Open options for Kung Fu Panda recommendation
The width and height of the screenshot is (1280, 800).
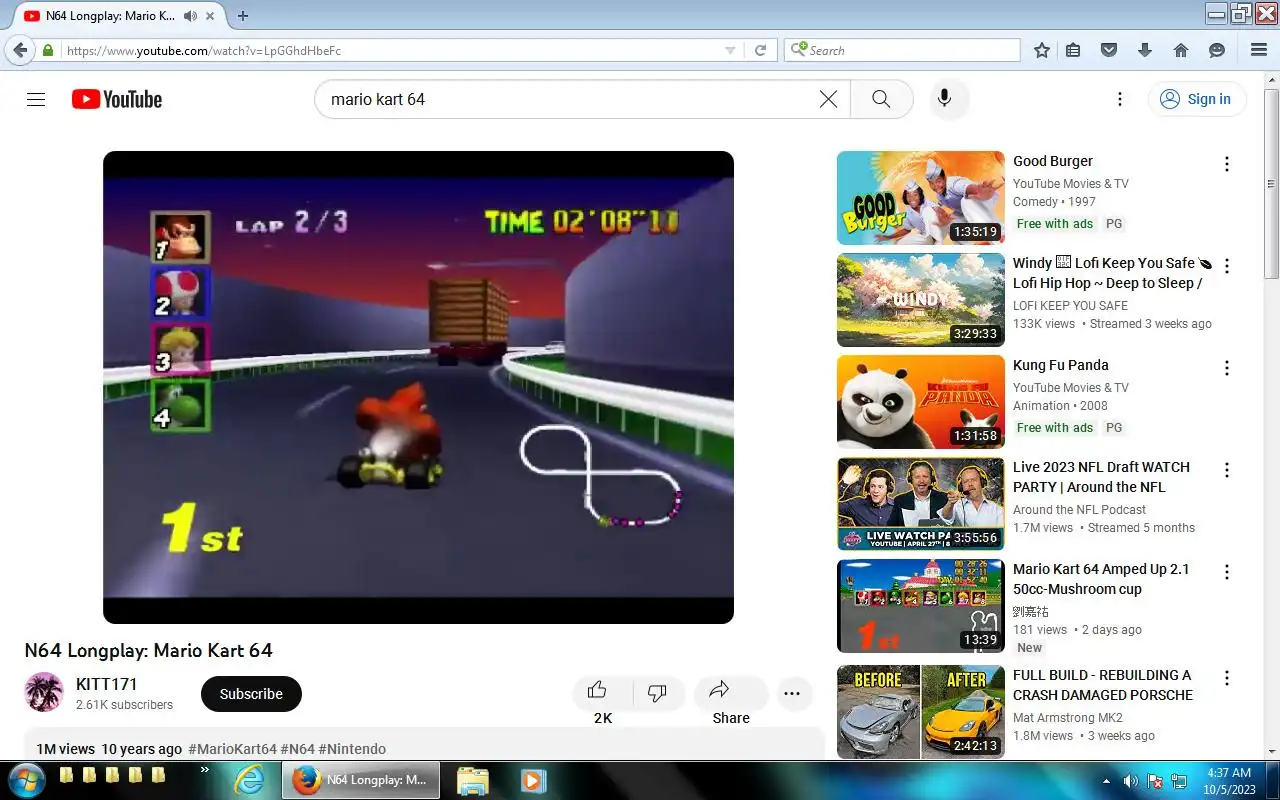point(1227,368)
